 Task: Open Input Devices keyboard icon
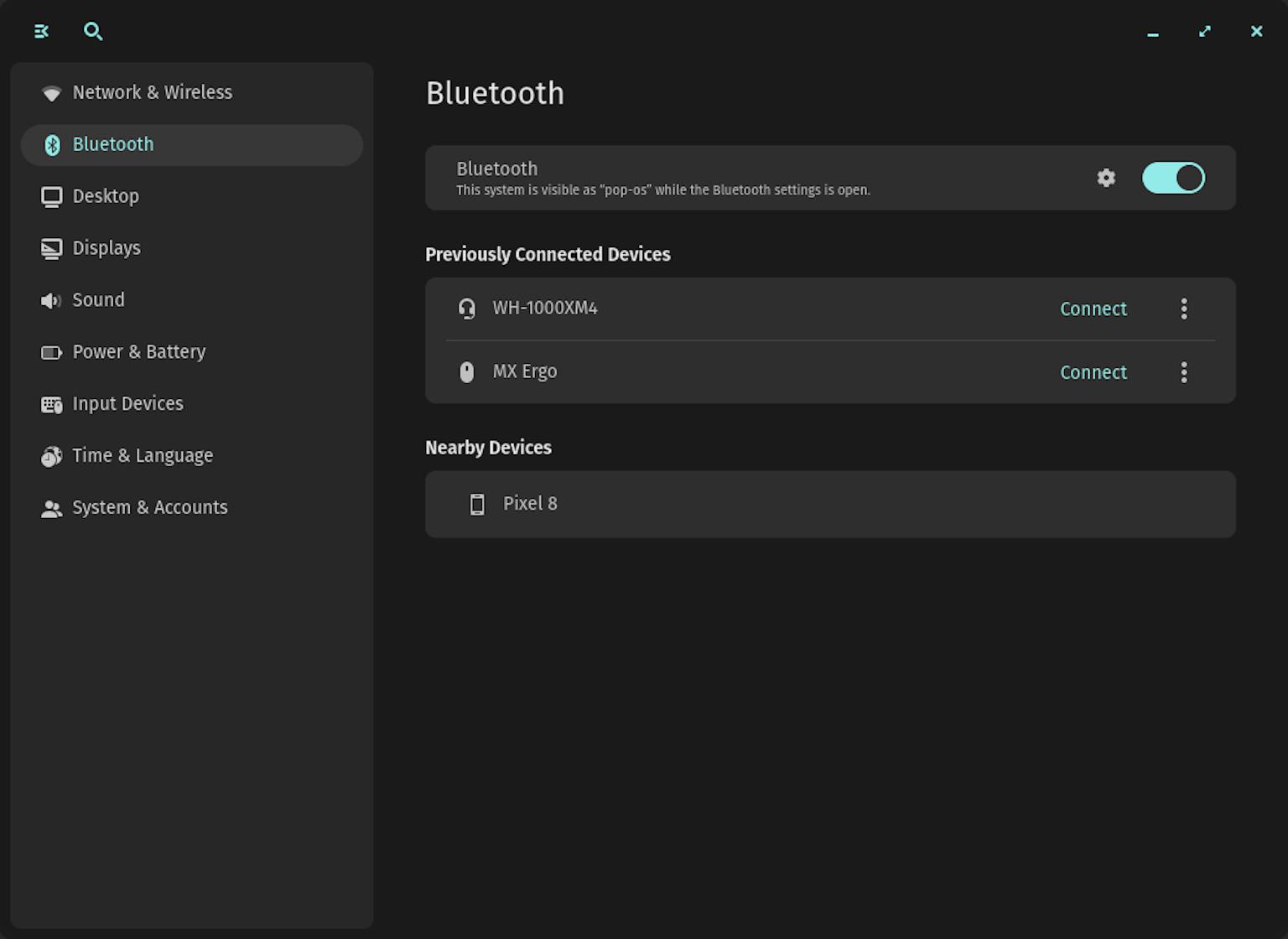point(51,404)
